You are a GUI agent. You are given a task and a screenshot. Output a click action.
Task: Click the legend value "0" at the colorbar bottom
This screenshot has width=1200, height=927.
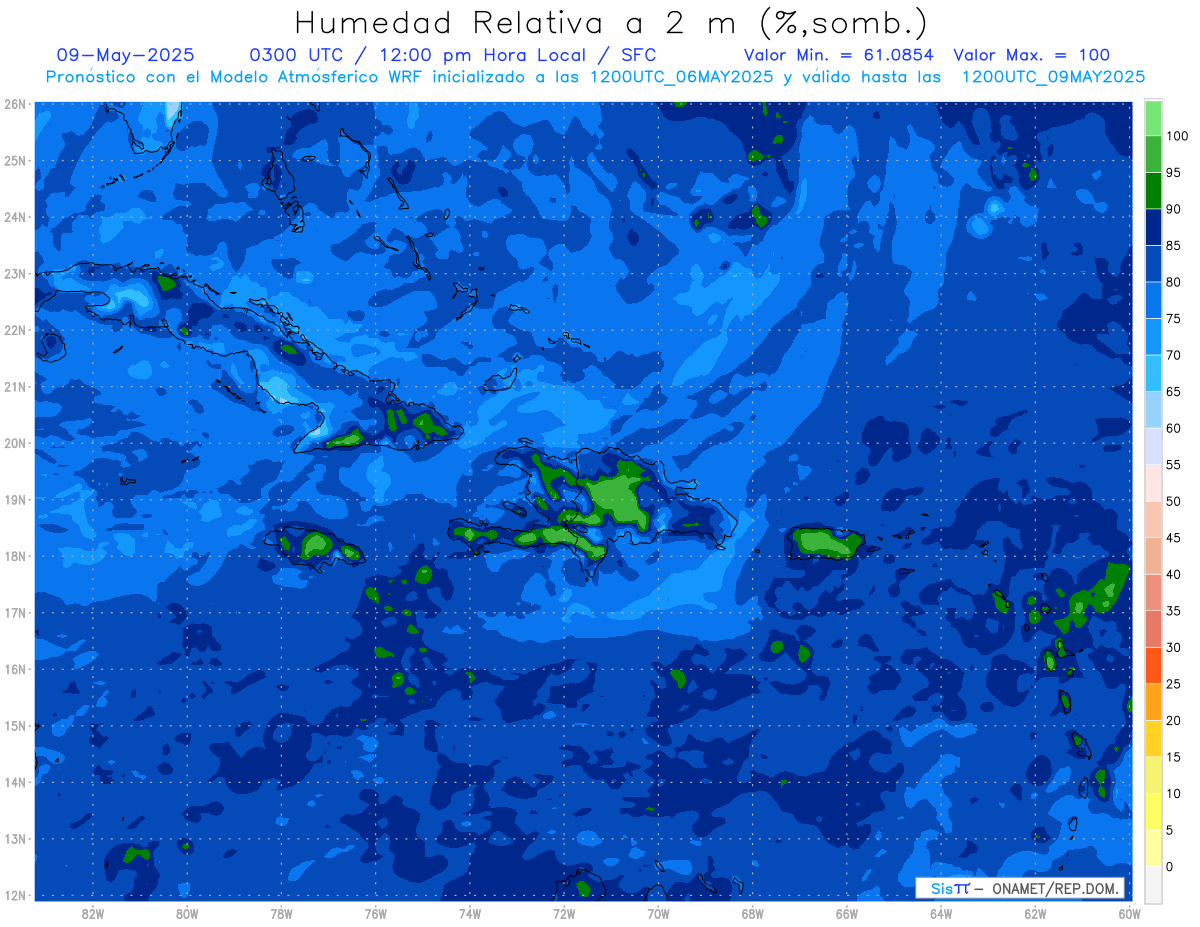click(x=1169, y=866)
